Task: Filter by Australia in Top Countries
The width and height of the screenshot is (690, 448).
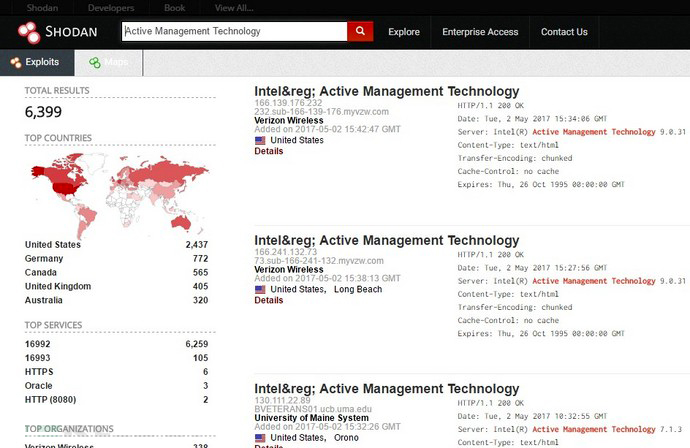Action: click(x=44, y=301)
